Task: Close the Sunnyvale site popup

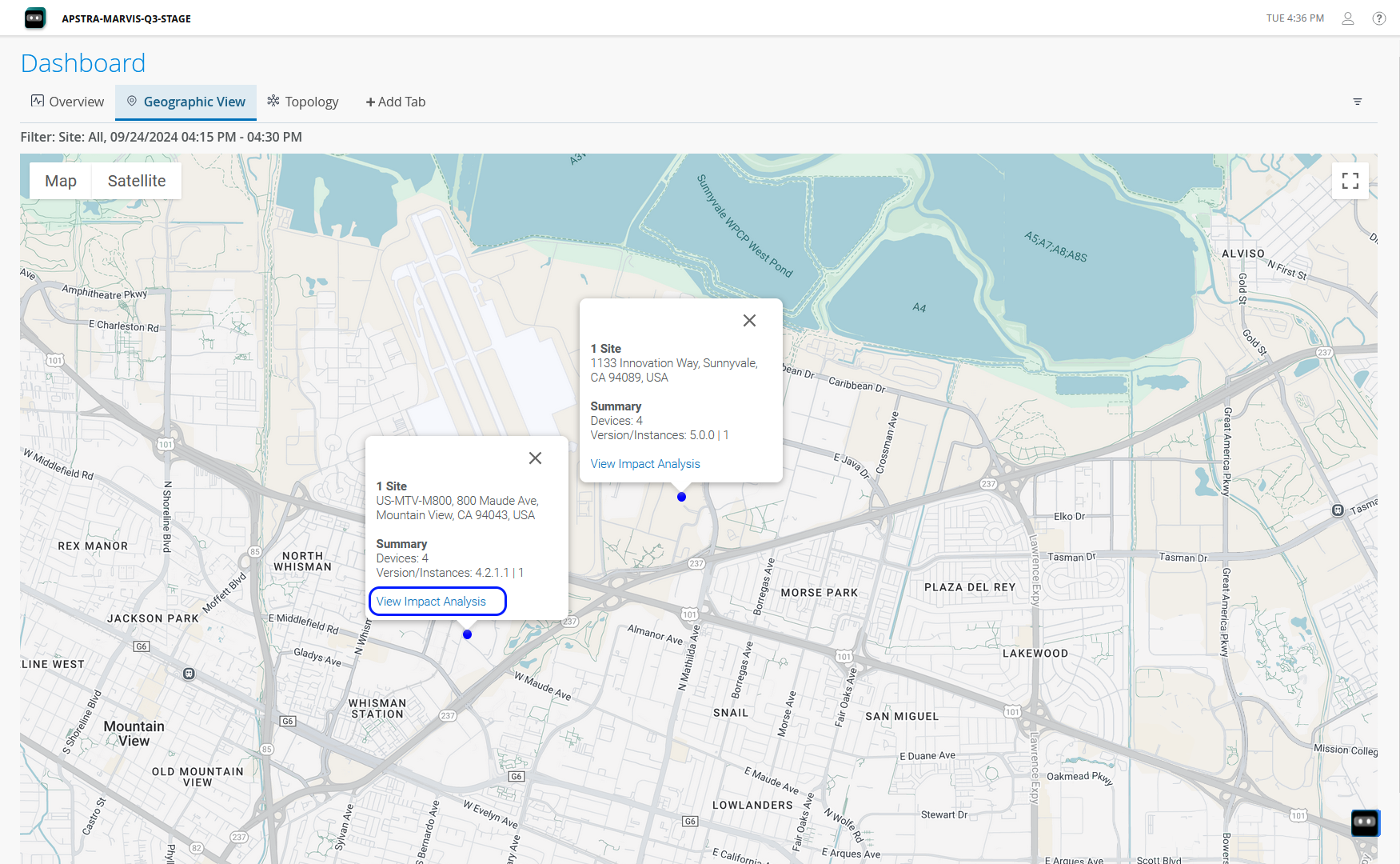Action: coord(749,321)
